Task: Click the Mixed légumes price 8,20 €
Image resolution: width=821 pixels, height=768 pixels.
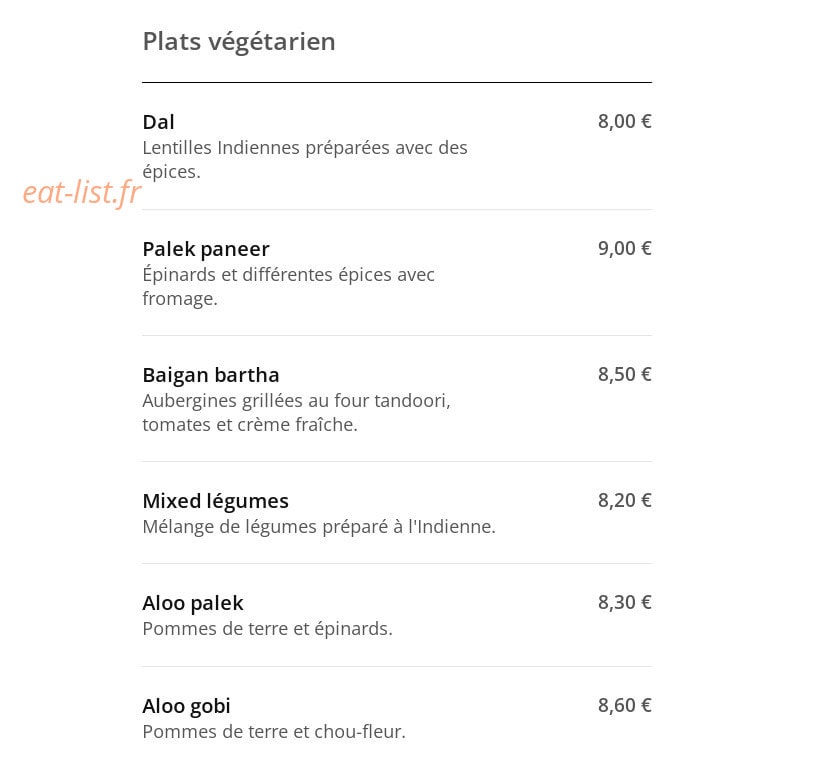Action: (x=625, y=500)
